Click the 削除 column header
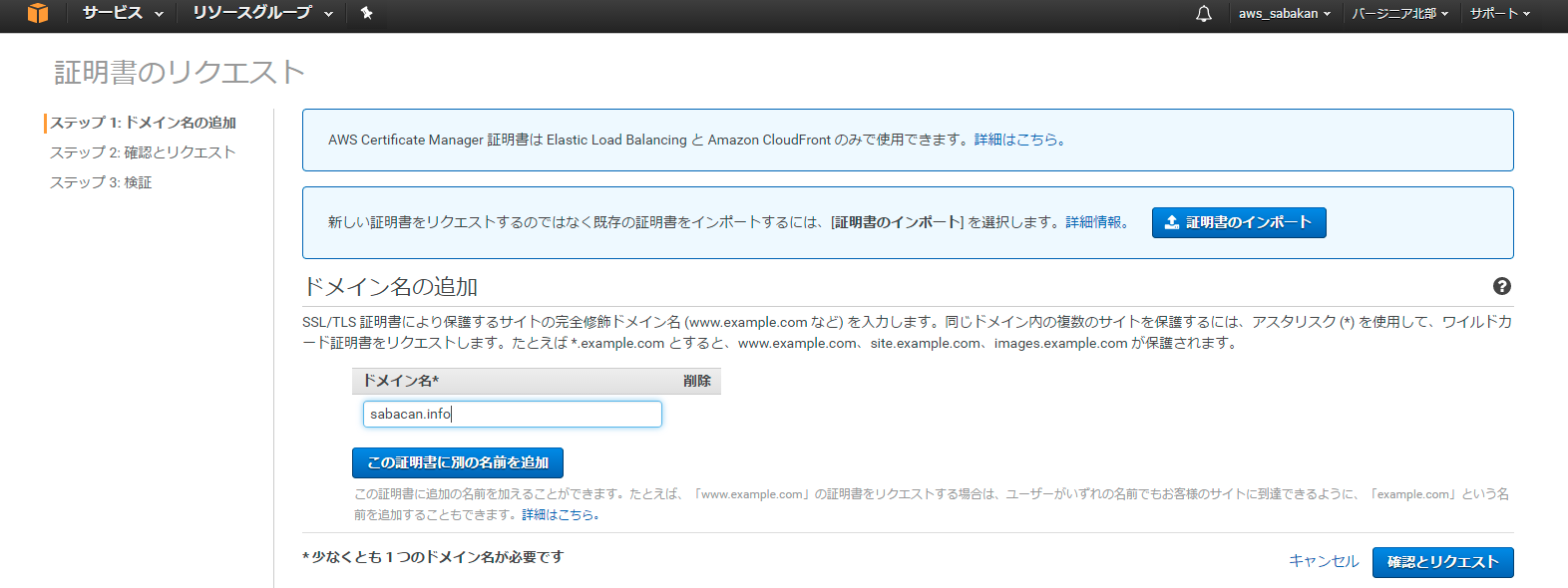The height and width of the screenshot is (588, 1568). click(x=696, y=381)
